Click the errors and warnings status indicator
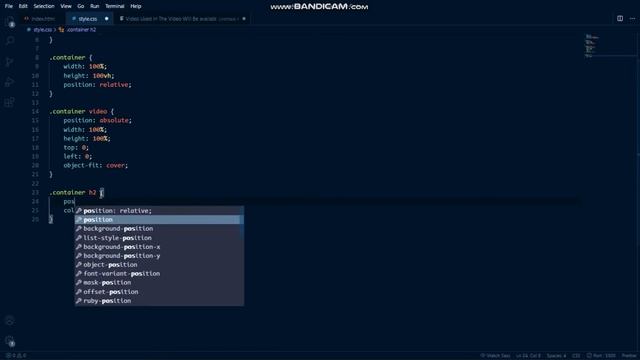 point(16,356)
